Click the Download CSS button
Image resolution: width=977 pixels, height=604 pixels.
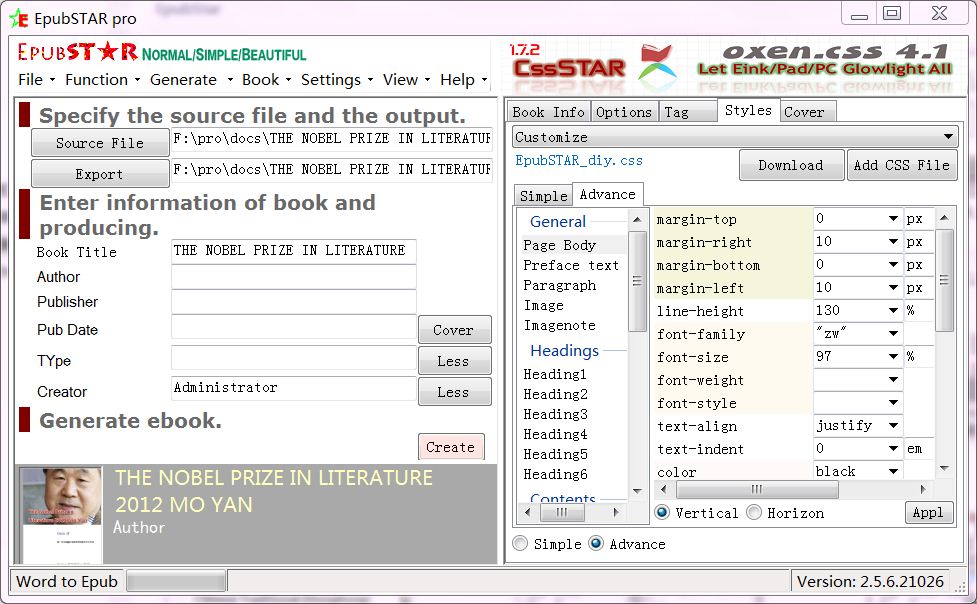point(791,165)
